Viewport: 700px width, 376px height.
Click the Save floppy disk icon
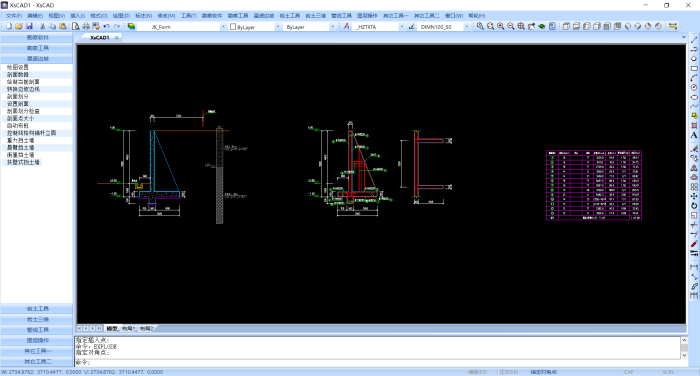coord(29,27)
